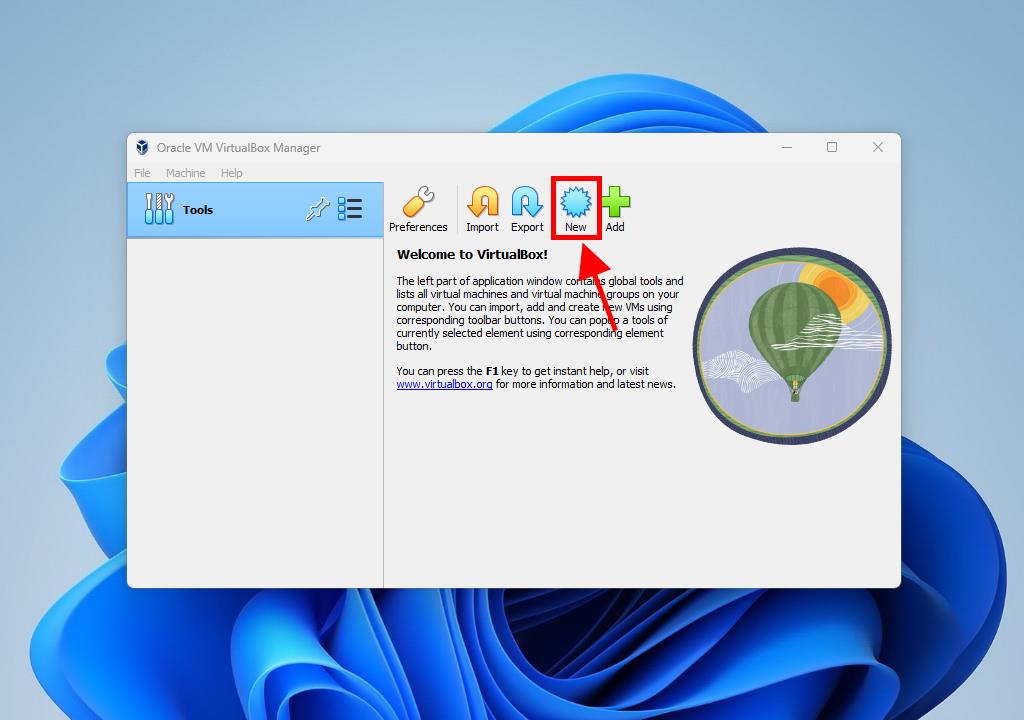Pin the Tools pane with pushpin icon

click(x=317, y=209)
